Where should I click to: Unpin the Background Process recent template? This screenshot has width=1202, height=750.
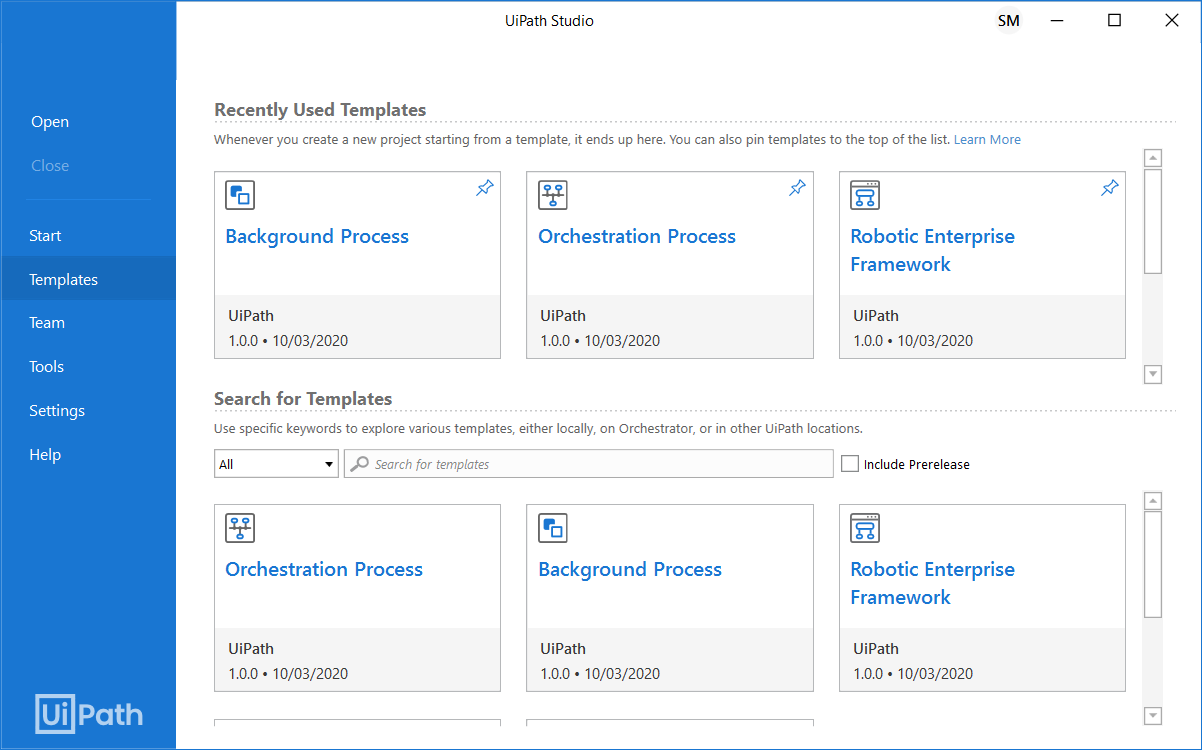coord(485,188)
